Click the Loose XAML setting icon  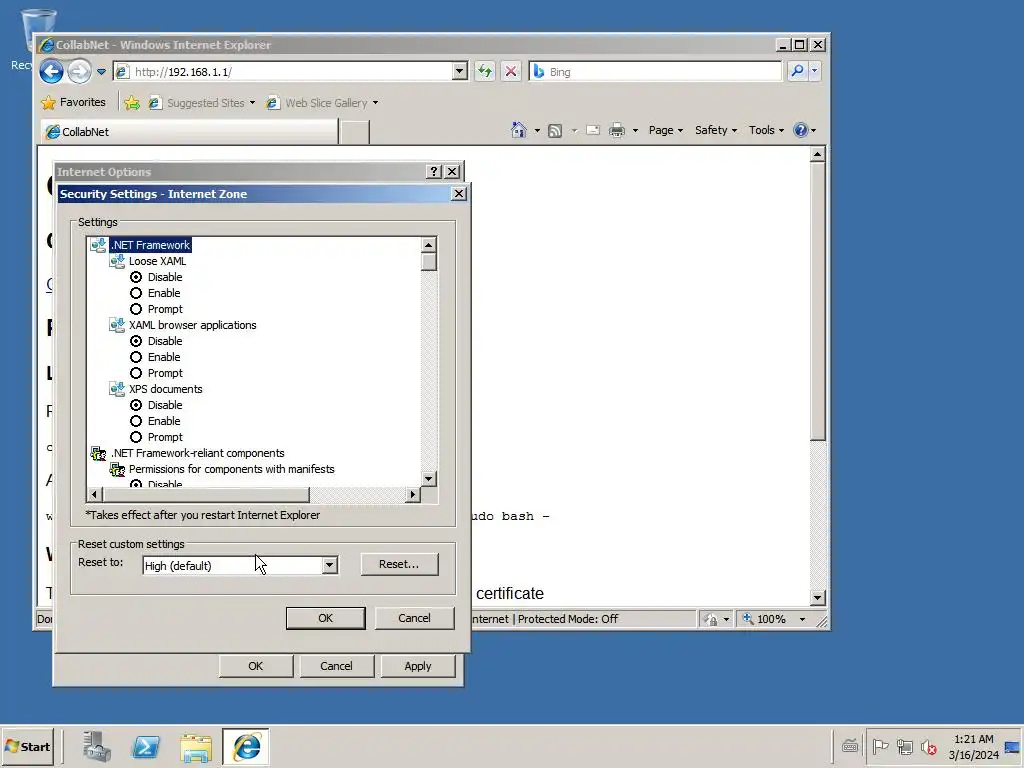pyautogui.click(x=117, y=261)
